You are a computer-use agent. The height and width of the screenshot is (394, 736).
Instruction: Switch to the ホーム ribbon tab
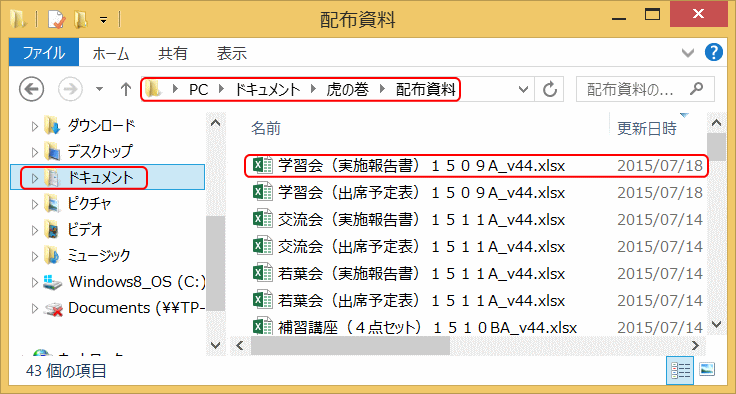click(x=111, y=54)
